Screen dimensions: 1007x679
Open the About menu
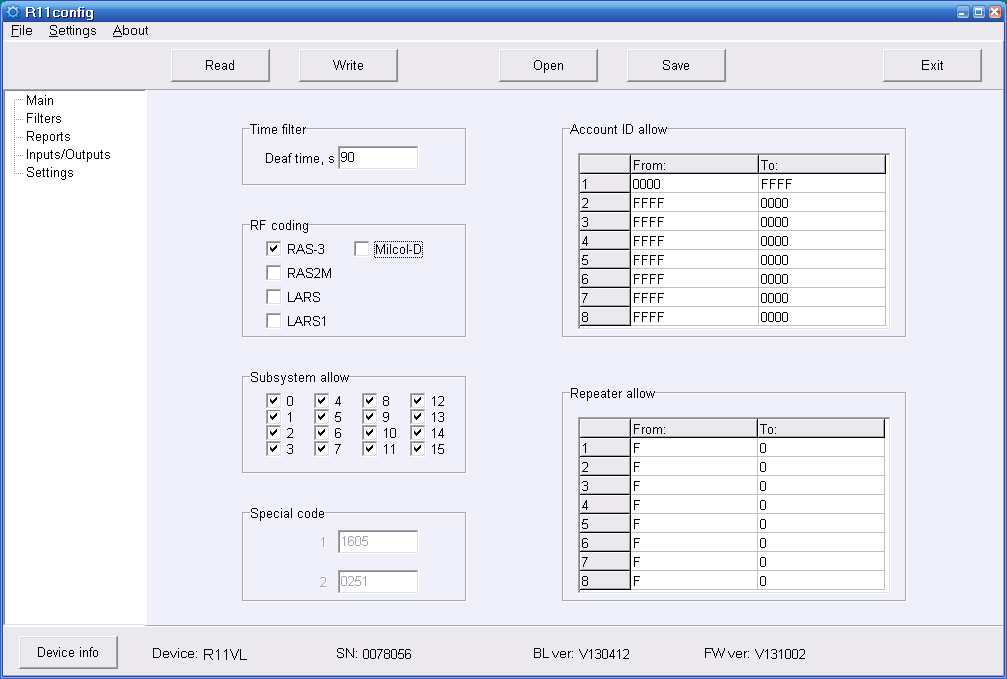click(130, 31)
